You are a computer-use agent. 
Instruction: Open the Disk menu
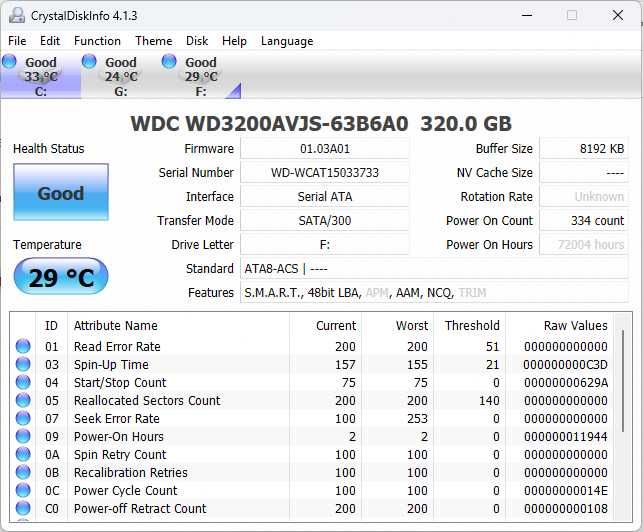[197, 41]
